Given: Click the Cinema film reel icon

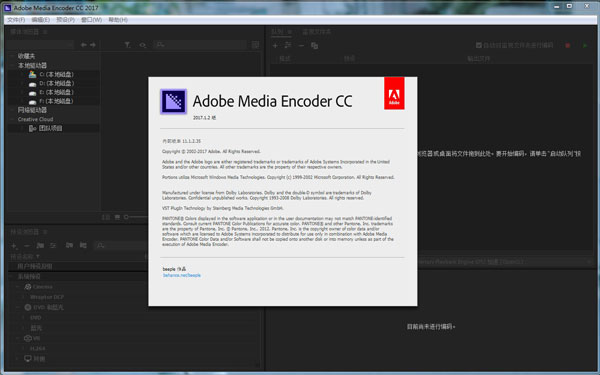Looking at the screenshot, I should (x=28, y=287).
